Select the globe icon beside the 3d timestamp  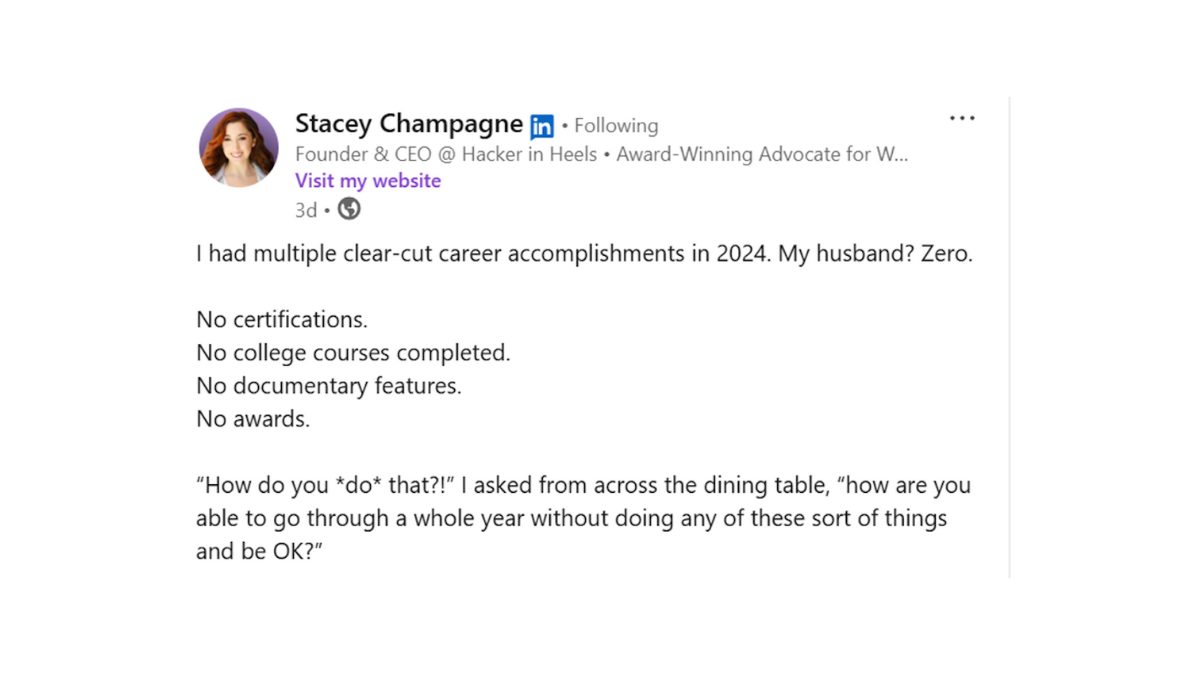tap(348, 209)
